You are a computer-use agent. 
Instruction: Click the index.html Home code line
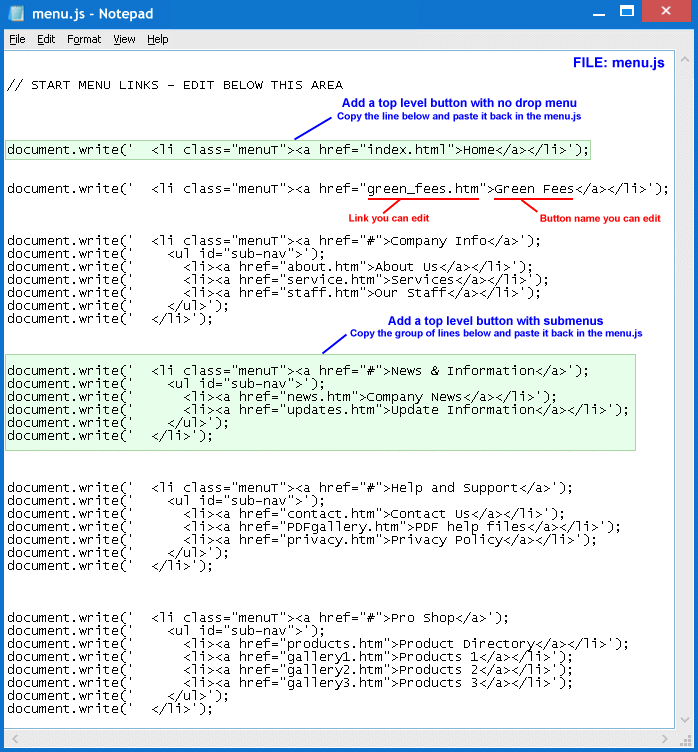coord(298,150)
